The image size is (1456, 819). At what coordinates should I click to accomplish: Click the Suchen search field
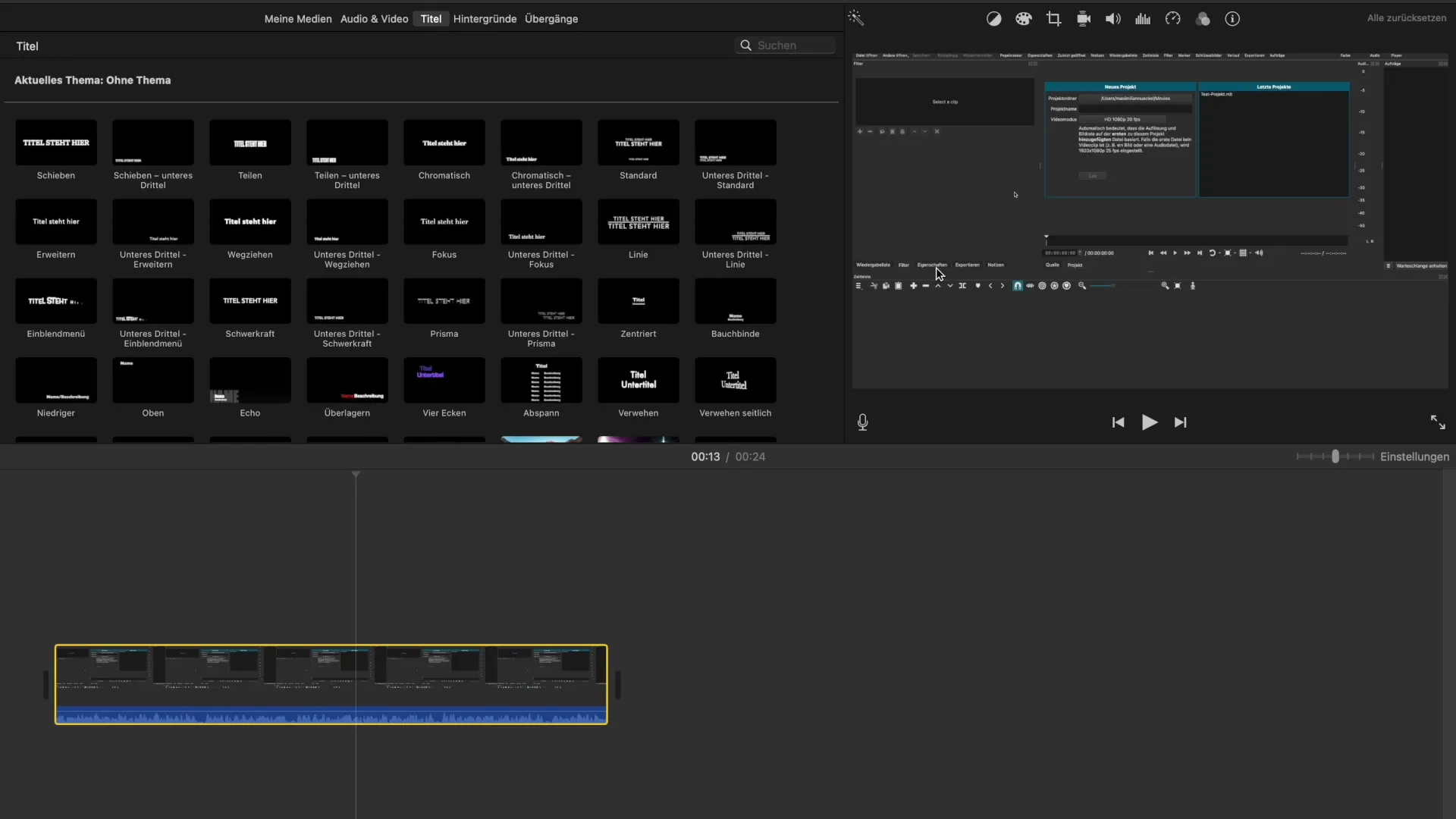point(785,45)
